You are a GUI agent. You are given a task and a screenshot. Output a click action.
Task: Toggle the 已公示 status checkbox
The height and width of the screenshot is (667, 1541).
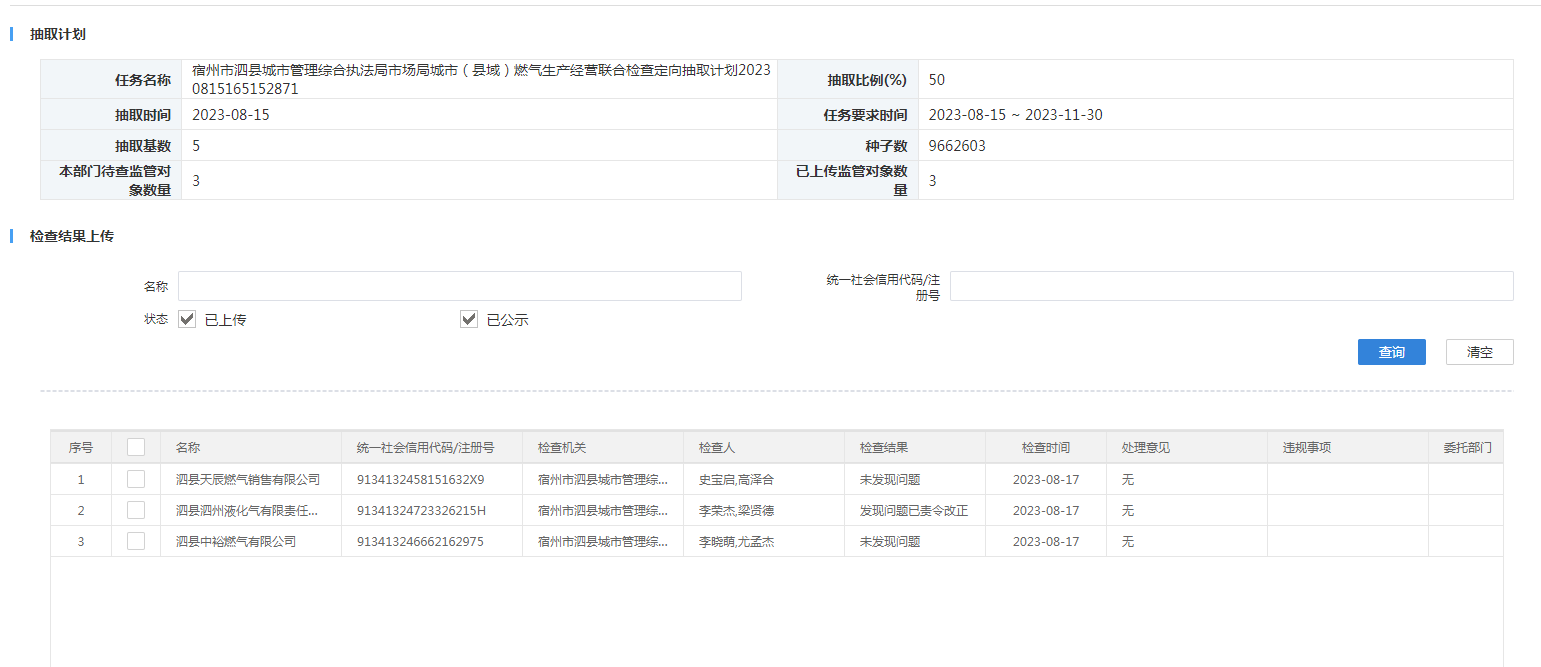pyautogui.click(x=469, y=319)
